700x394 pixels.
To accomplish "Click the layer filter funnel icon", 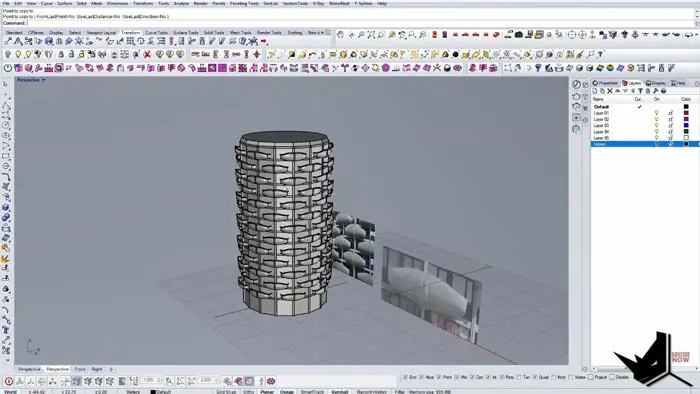I will click(x=640, y=91).
